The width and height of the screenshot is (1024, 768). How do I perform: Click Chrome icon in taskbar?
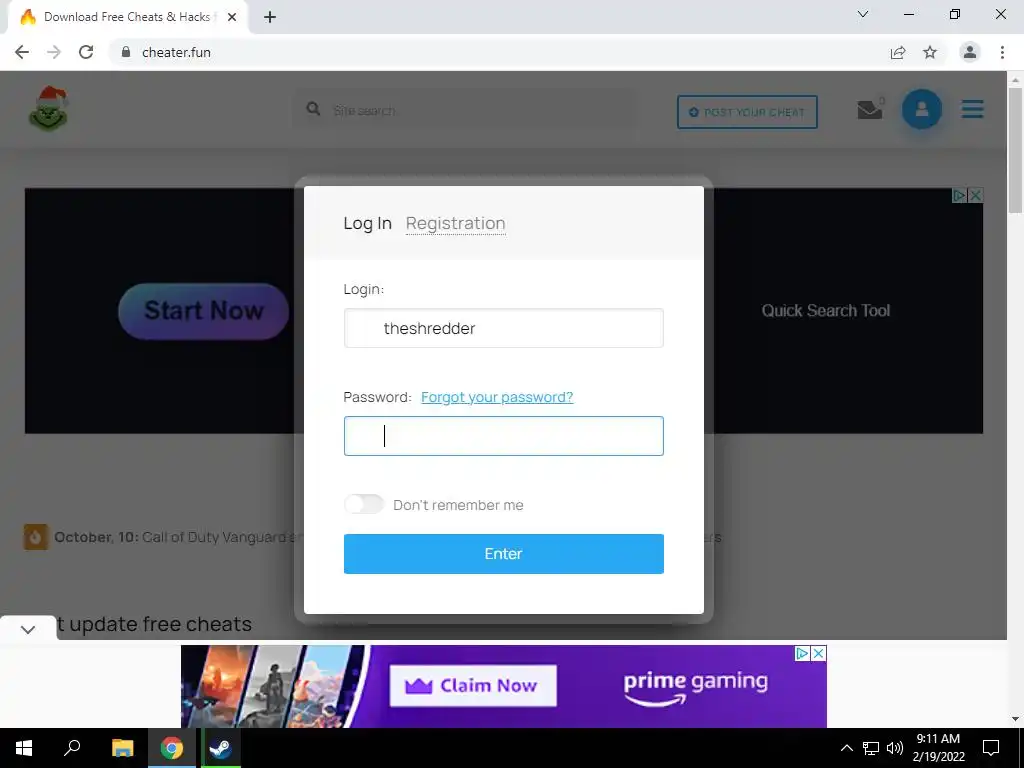(x=172, y=748)
